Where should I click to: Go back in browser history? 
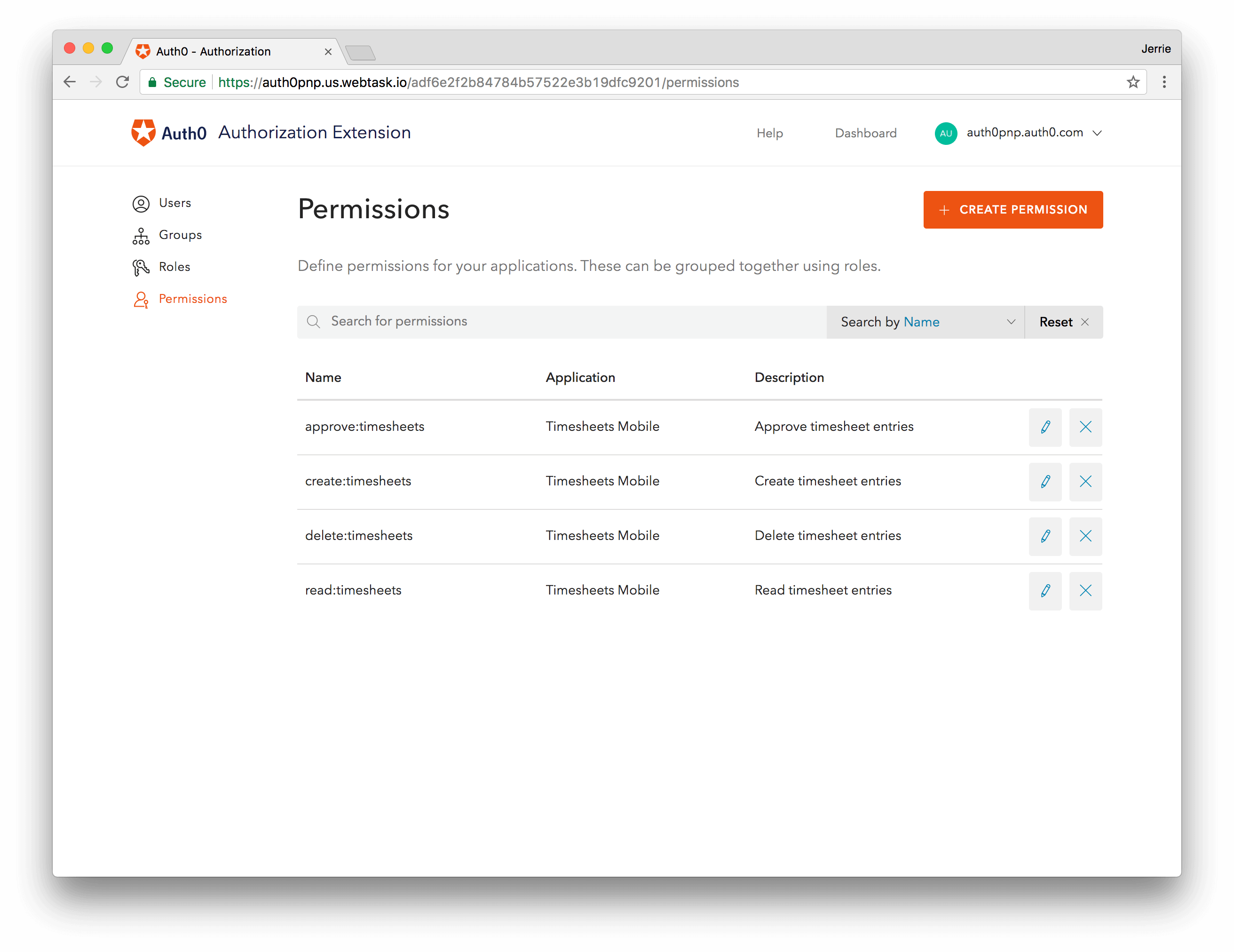coord(70,82)
